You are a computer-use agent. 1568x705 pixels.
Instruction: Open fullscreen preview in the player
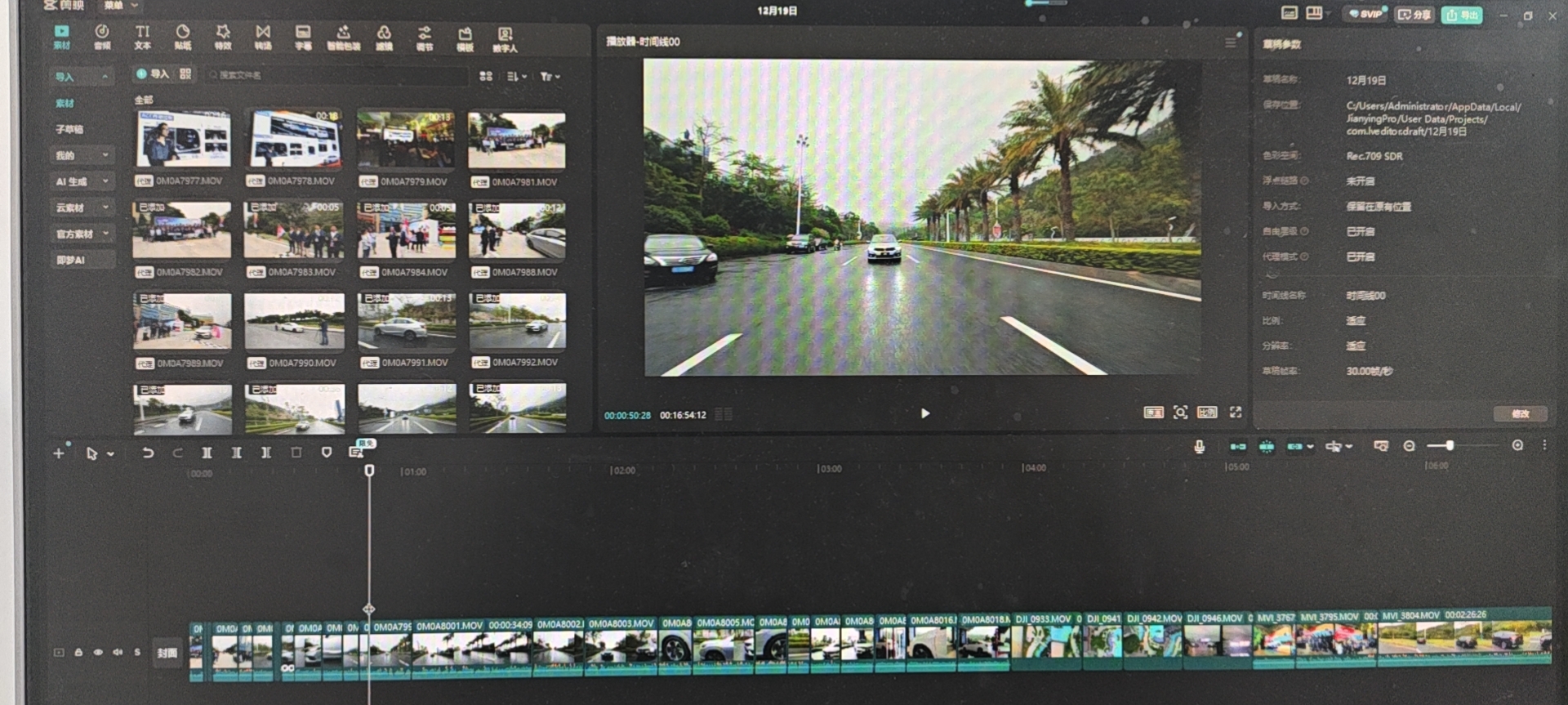click(x=1236, y=413)
